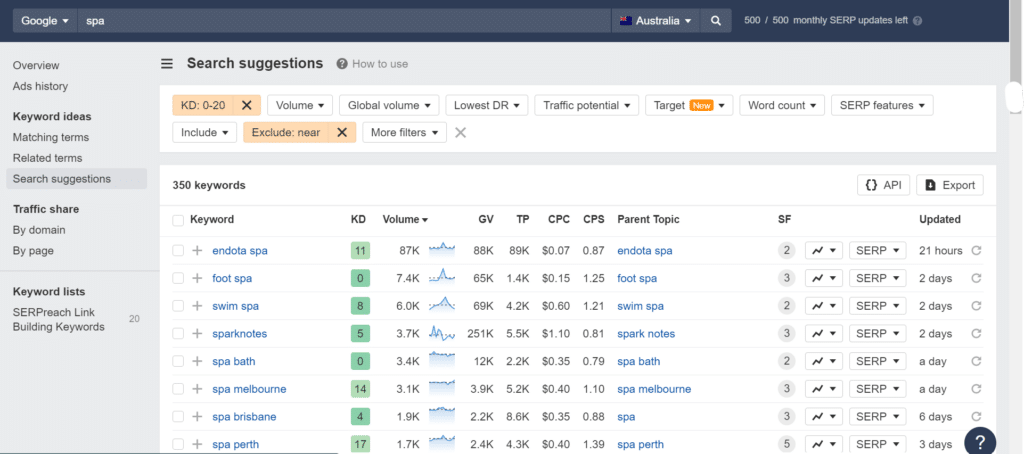Add swim spa keyword with plus icon
This screenshot has height=454, width=1024.
click(197, 306)
